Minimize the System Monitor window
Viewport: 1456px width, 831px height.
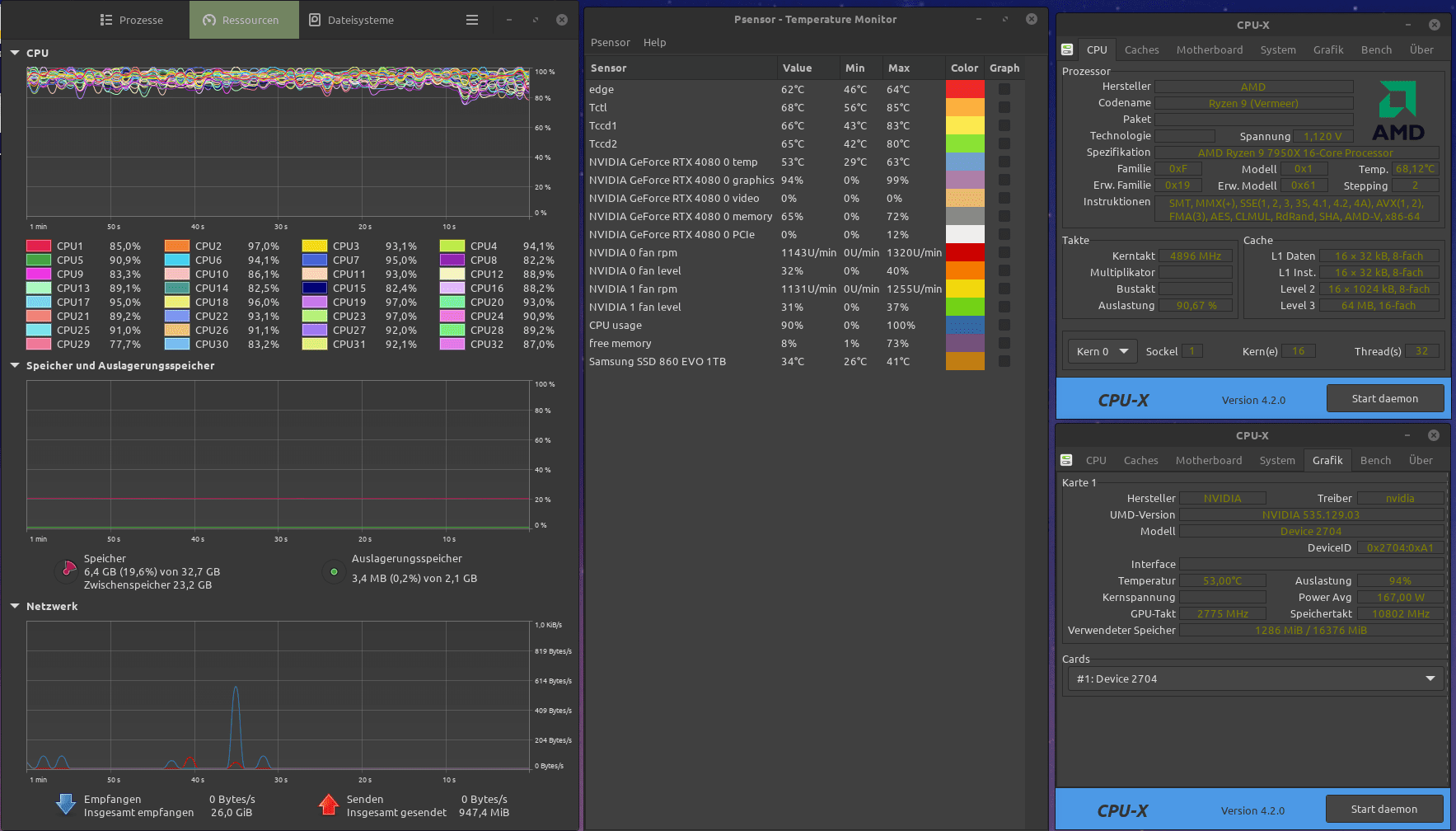point(509,20)
